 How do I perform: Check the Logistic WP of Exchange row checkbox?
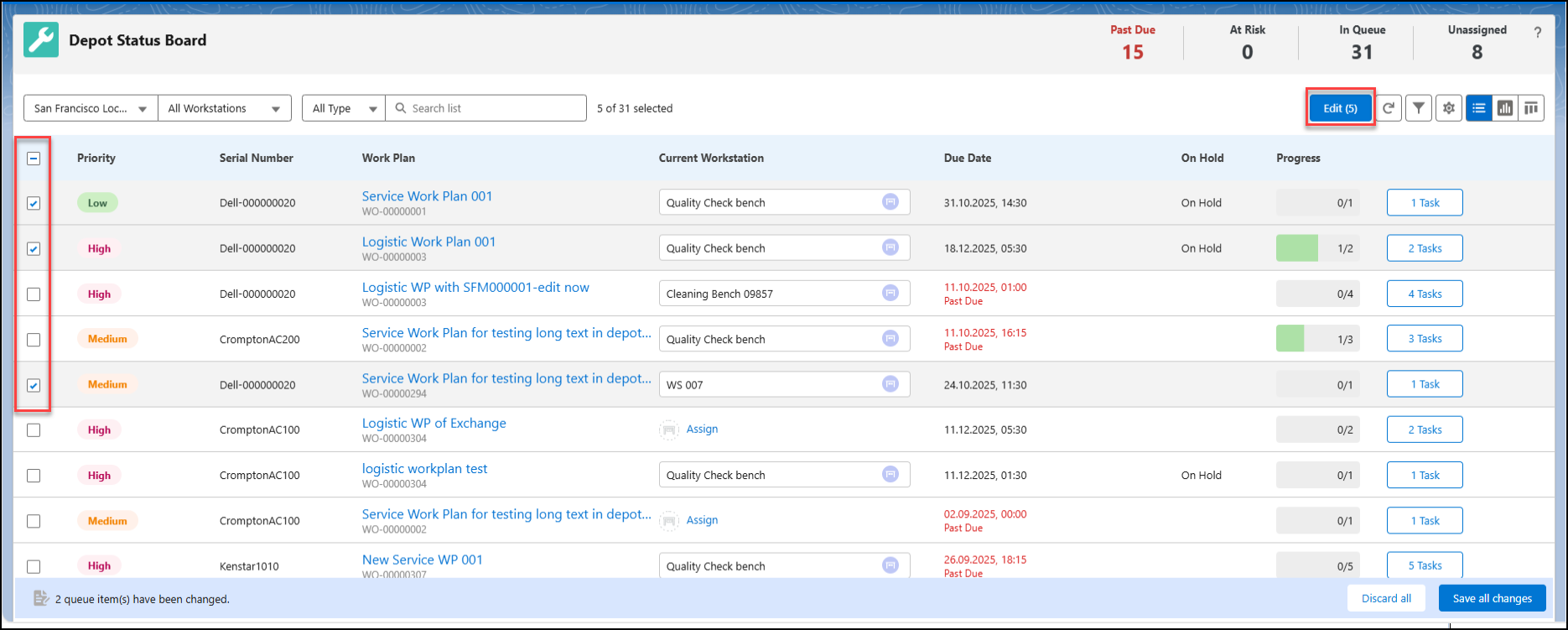(x=34, y=430)
